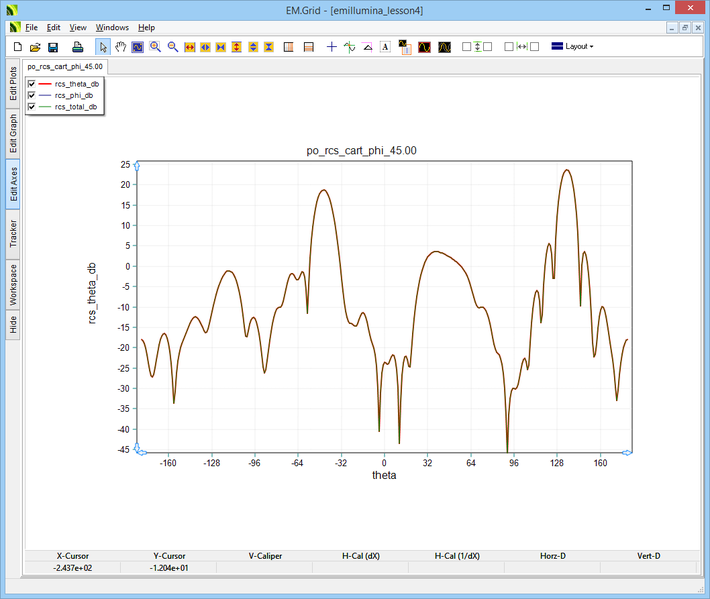The height and width of the screenshot is (599, 710).
Task: Click the text annotation 'A' icon
Action: pyautogui.click(x=385, y=47)
